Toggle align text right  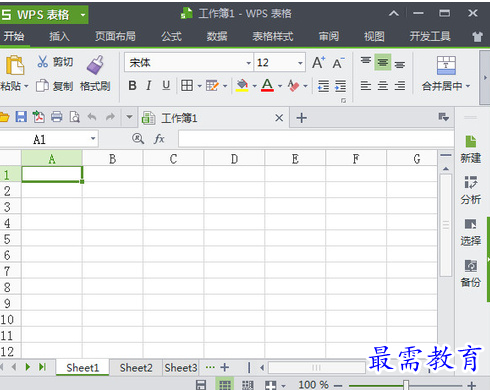coord(400,86)
